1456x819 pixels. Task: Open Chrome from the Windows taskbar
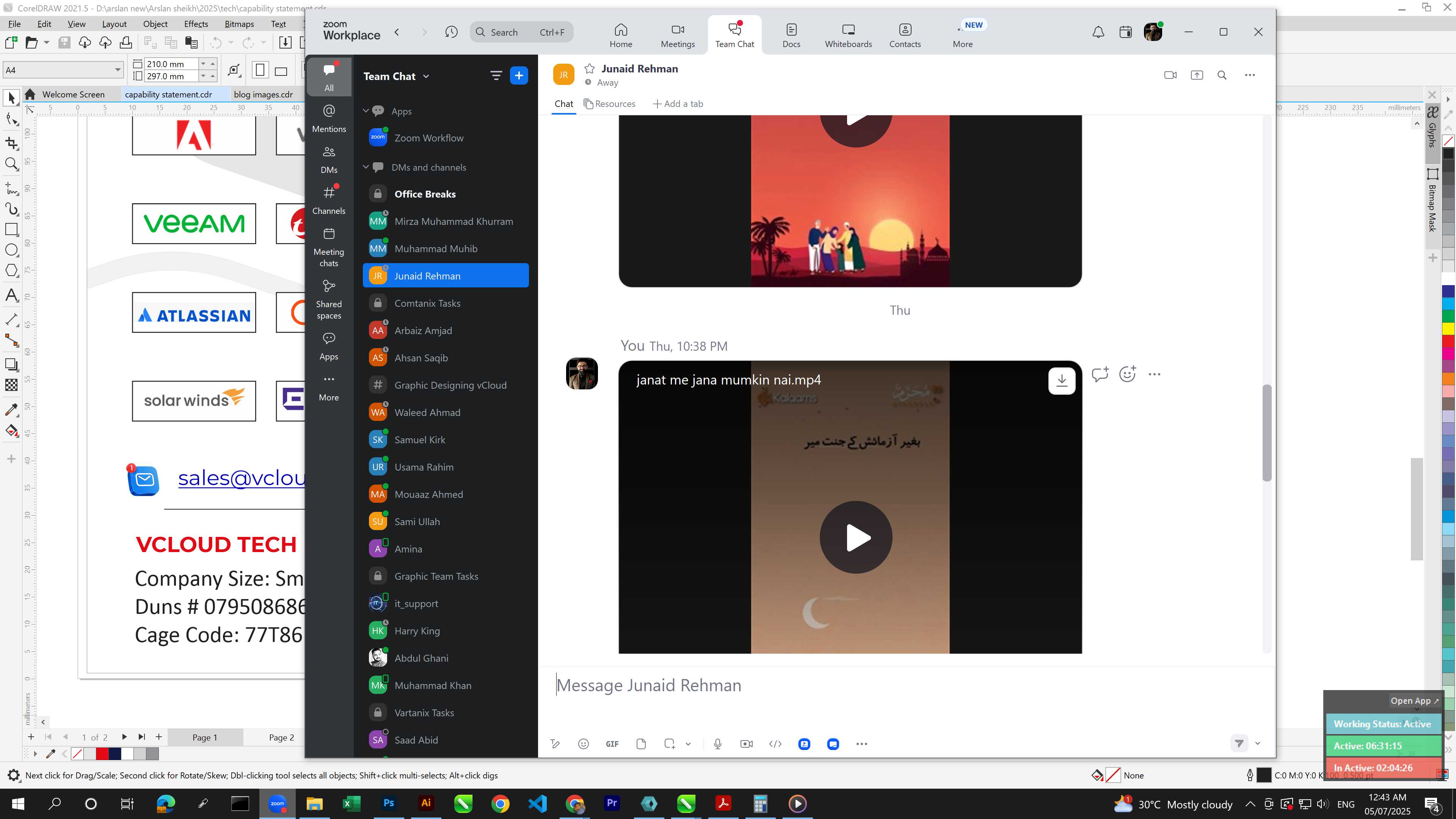(x=500, y=804)
